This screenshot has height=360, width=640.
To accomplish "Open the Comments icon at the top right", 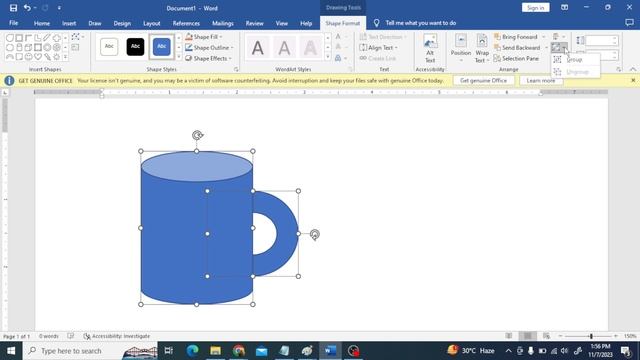I will tap(629, 23).
